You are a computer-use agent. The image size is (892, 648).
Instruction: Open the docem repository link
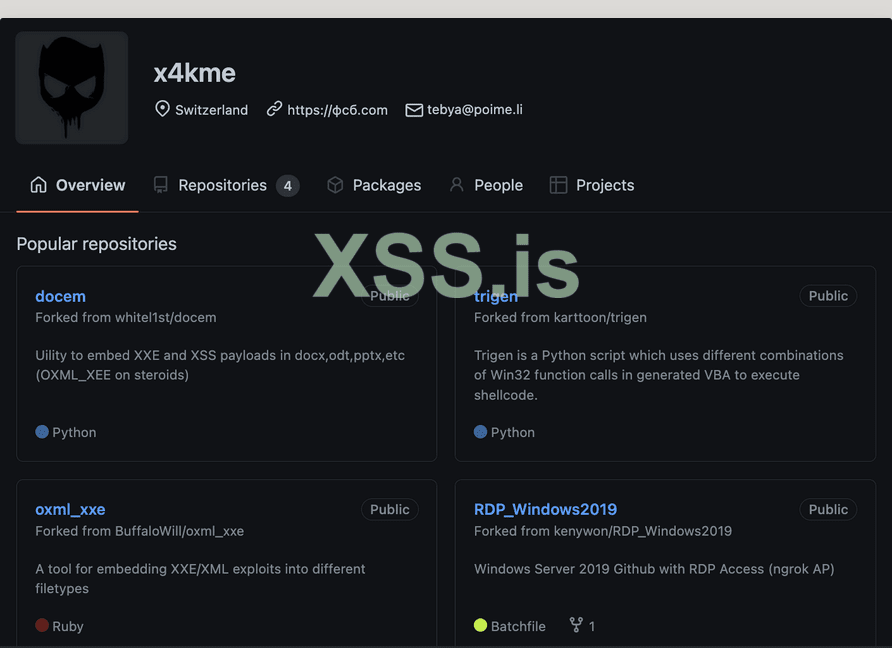60,296
